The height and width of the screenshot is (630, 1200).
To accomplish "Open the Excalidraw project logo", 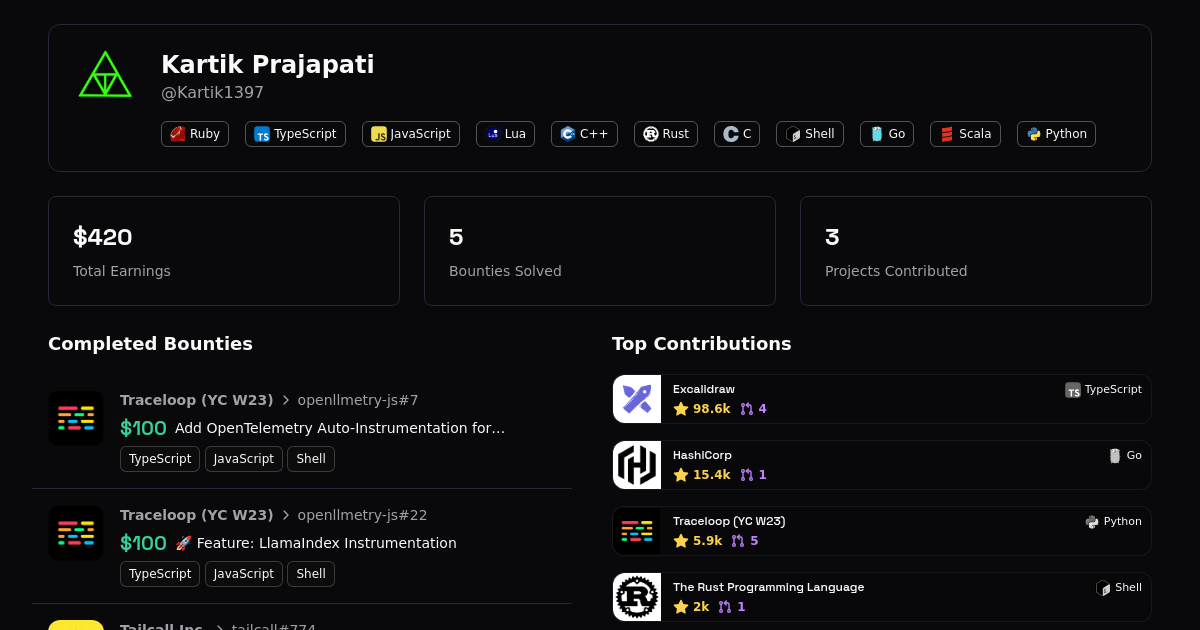I will point(637,399).
